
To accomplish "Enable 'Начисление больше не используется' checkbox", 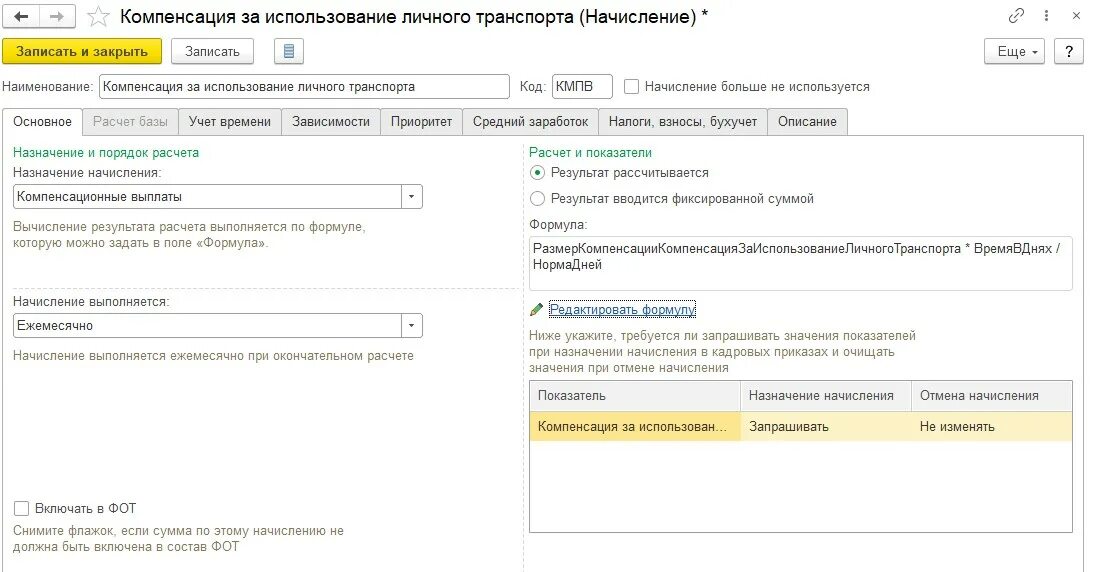I will tap(632, 87).
